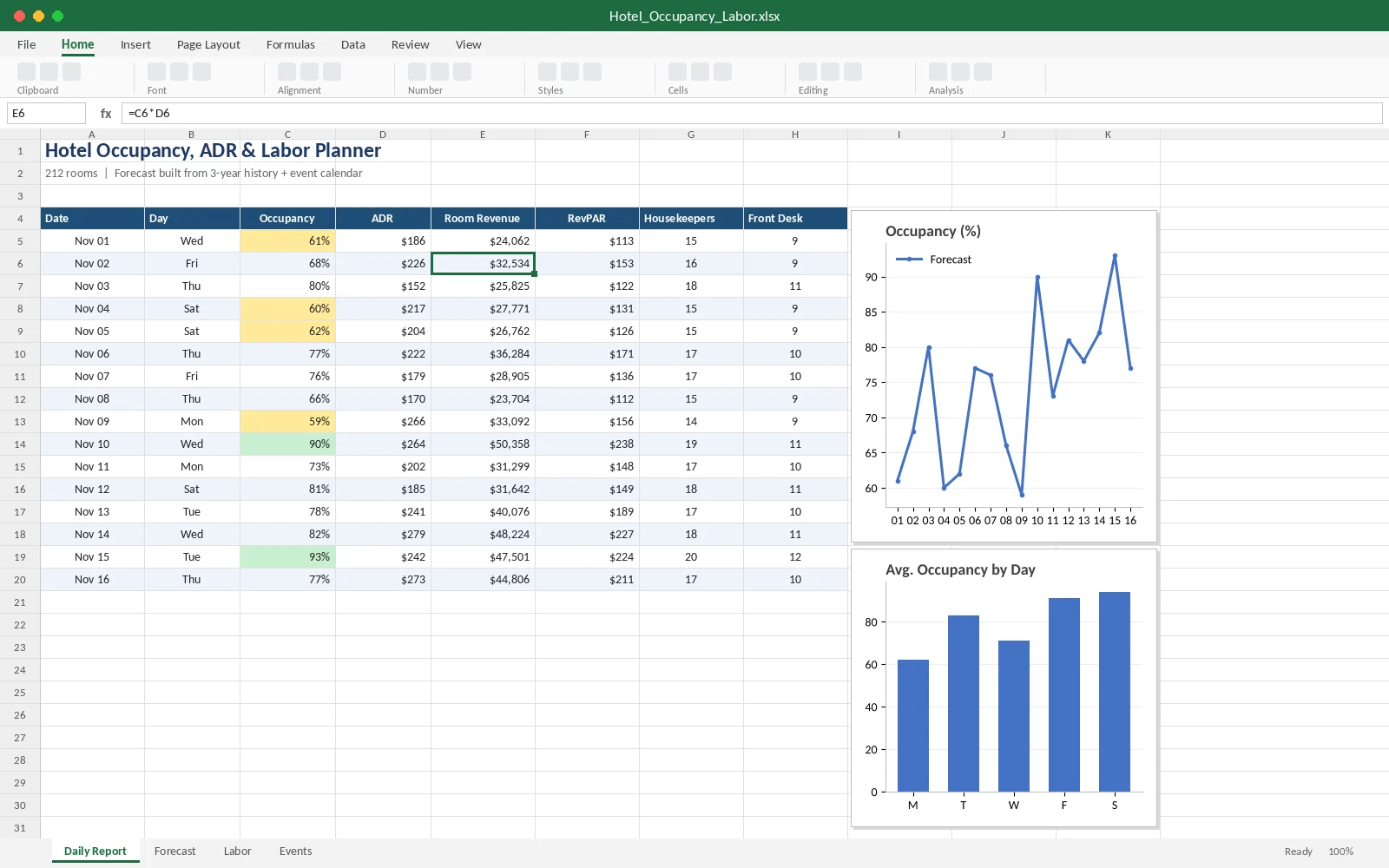
Task: Open the View ribbon tab
Action: pyautogui.click(x=468, y=44)
